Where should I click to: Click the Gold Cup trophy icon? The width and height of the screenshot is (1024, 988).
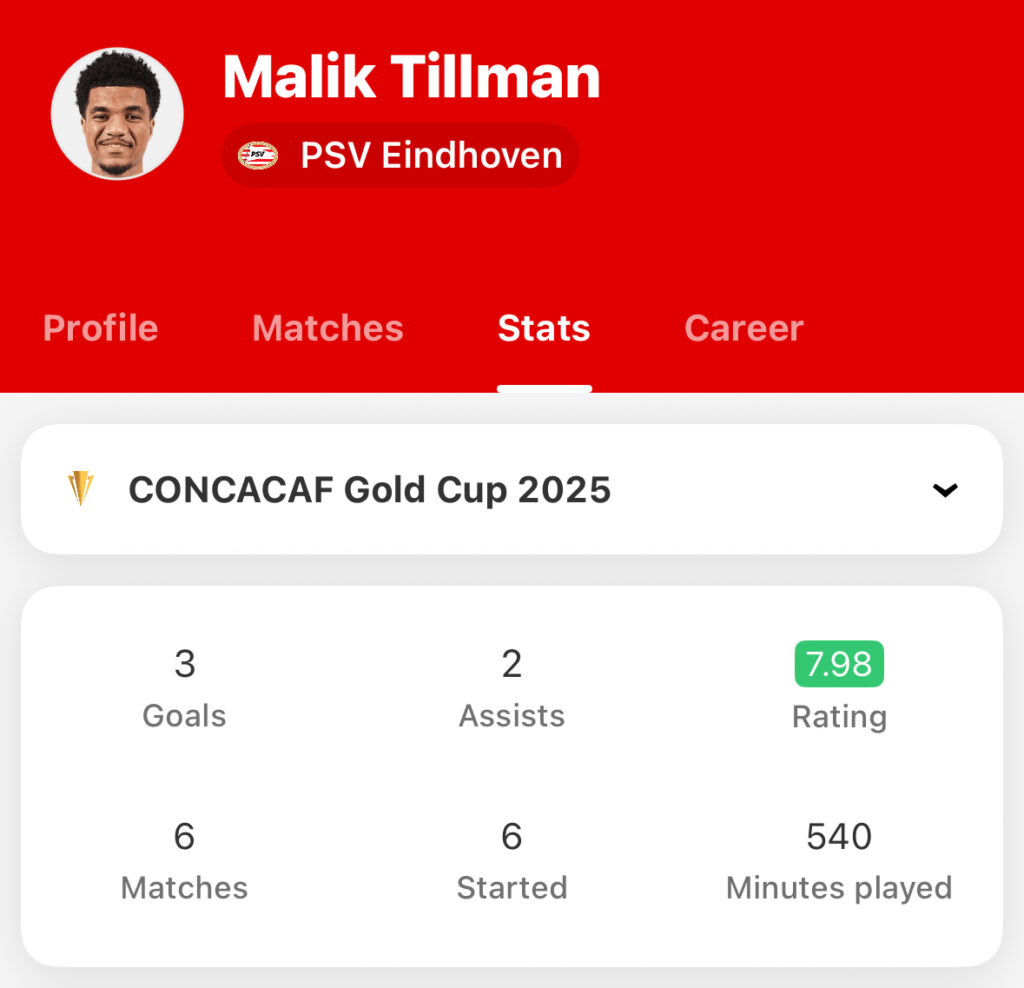pyautogui.click(x=81, y=488)
